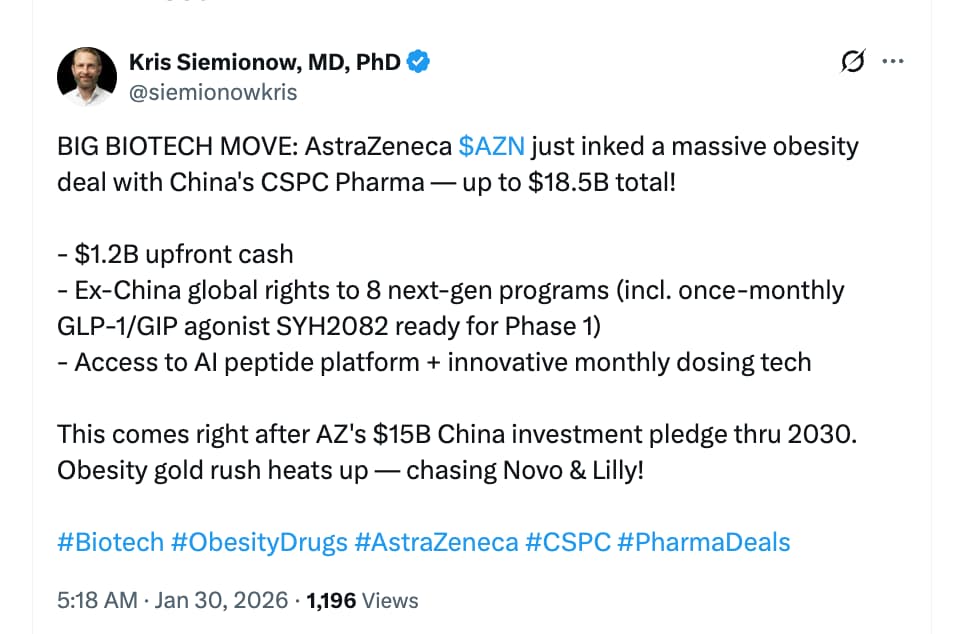The width and height of the screenshot is (970, 634).
Task: Click the display name Kris Siemionow, MD, PhD
Action: (265, 62)
